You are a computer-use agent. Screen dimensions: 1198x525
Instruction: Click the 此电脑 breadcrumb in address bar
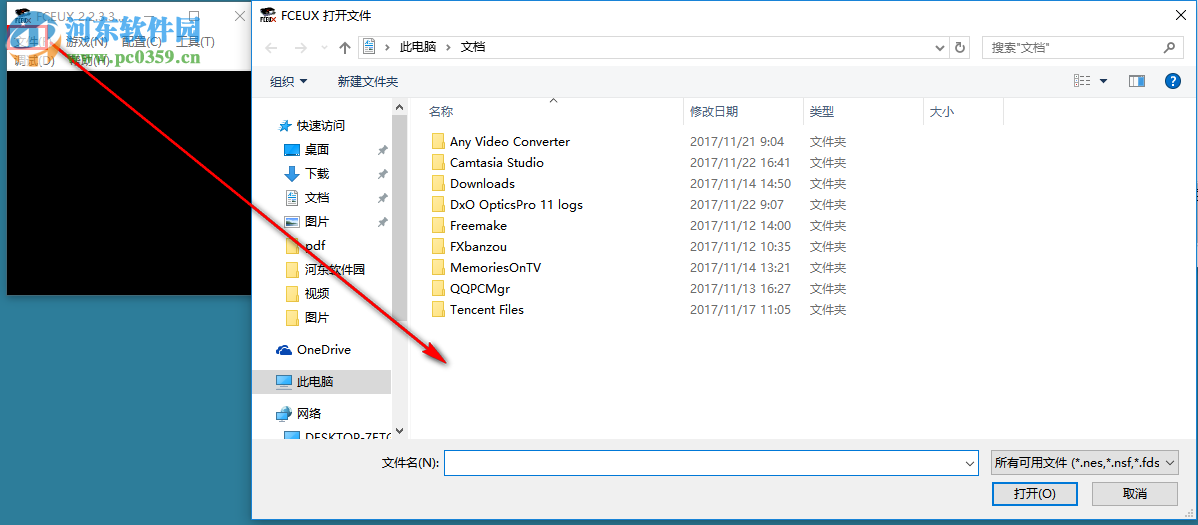point(417,47)
